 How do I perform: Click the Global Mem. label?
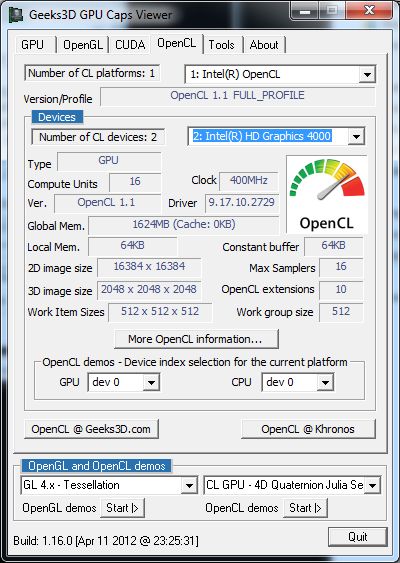[x=56, y=226]
